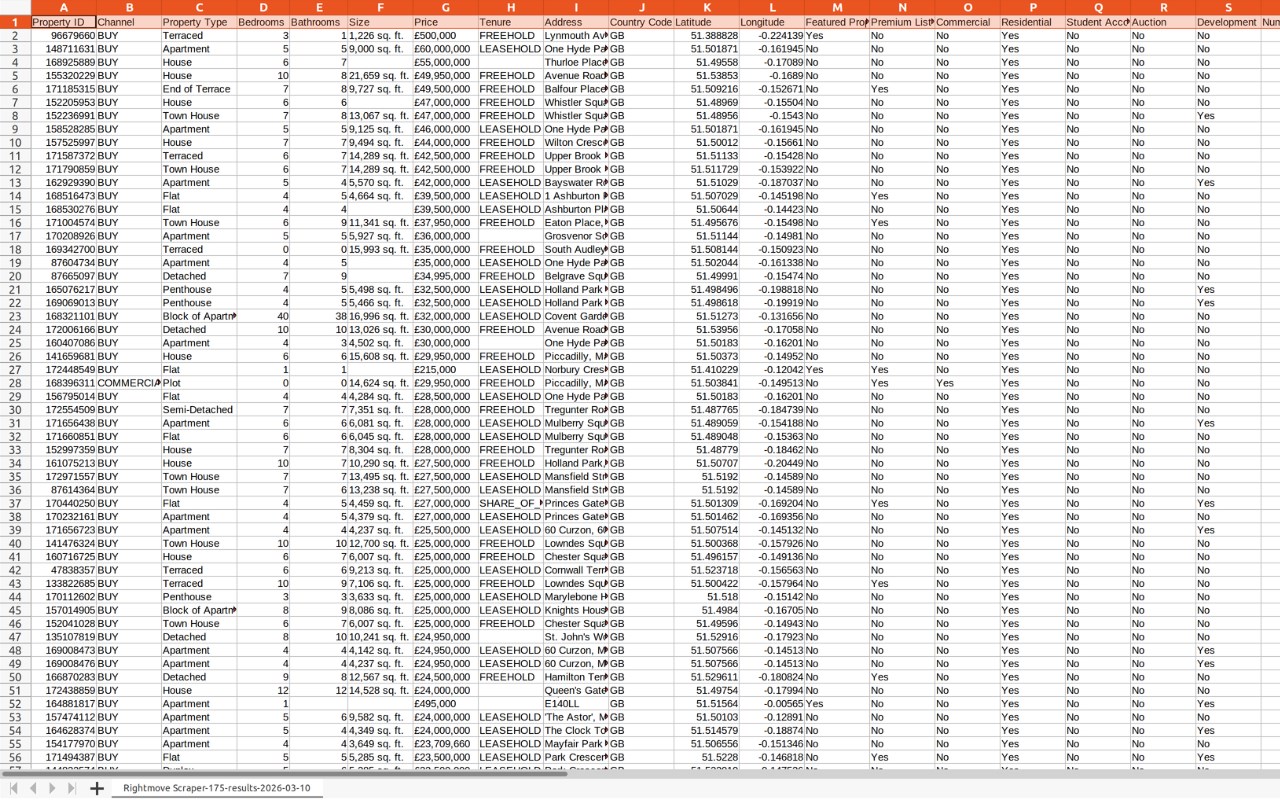Select the 'SHARE_OF_' tenure cell
This screenshot has width=1280, height=800.
coord(510,503)
